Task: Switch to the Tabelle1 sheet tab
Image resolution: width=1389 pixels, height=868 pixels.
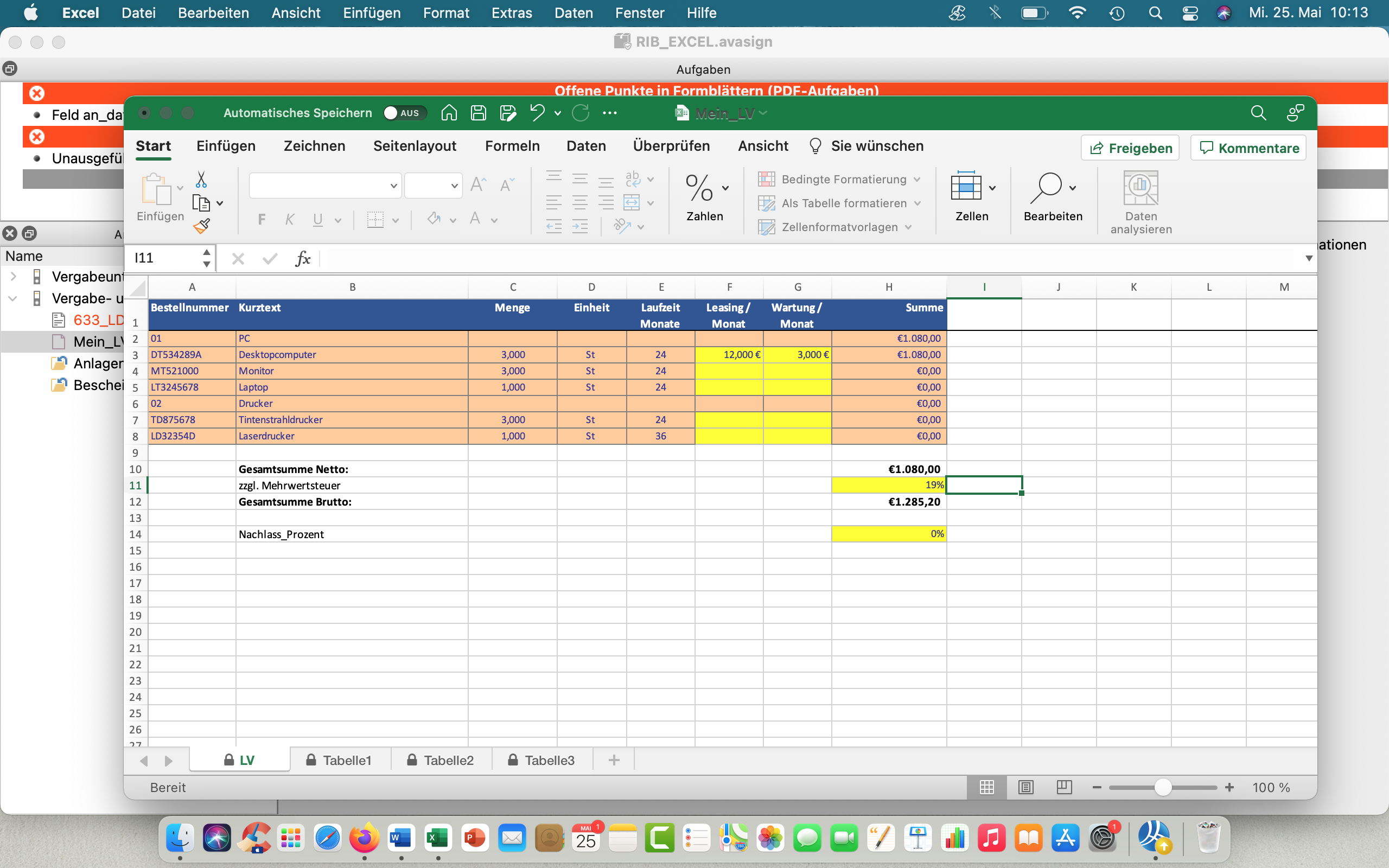Action: click(340, 760)
